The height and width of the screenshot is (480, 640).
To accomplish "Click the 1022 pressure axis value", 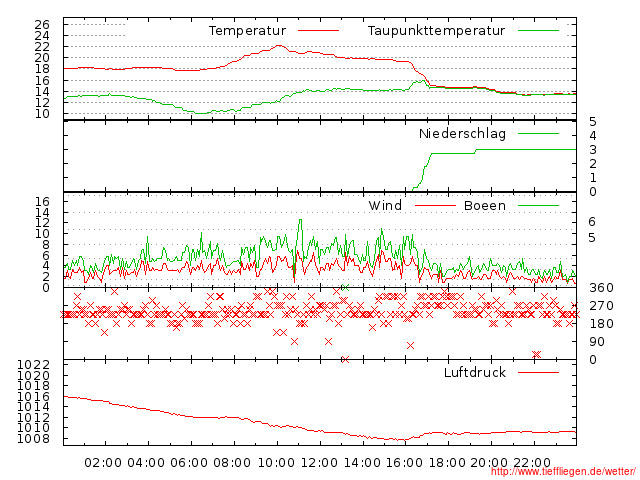I will point(33,364).
